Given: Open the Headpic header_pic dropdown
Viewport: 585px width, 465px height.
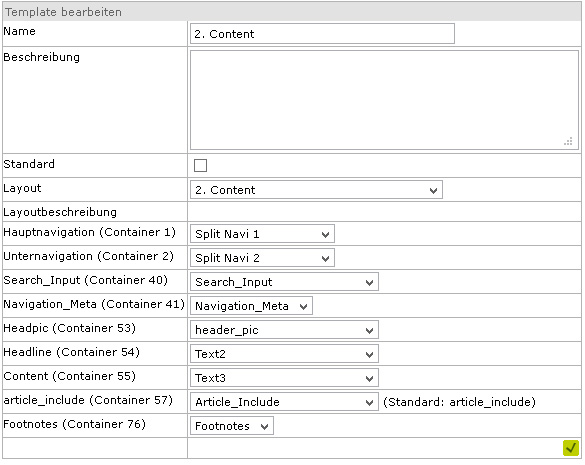Looking at the screenshot, I should tap(284, 330).
